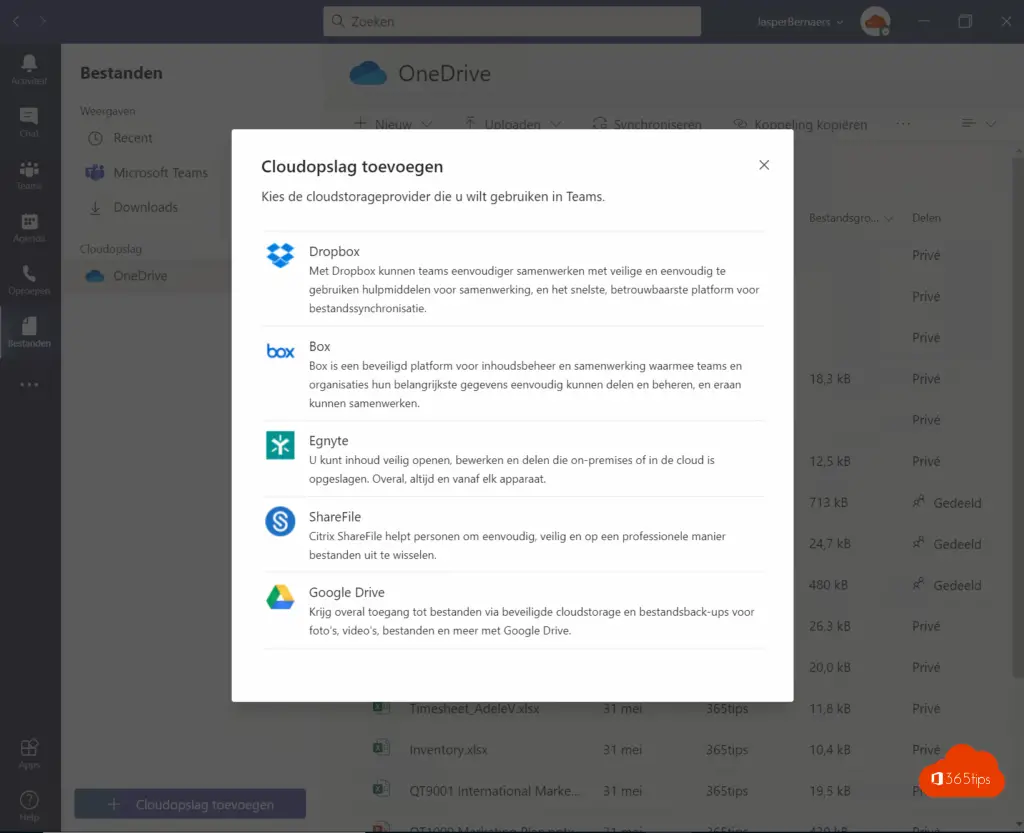Click the Google Drive title link
The height and width of the screenshot is (833, 1024).
(346, 592)
